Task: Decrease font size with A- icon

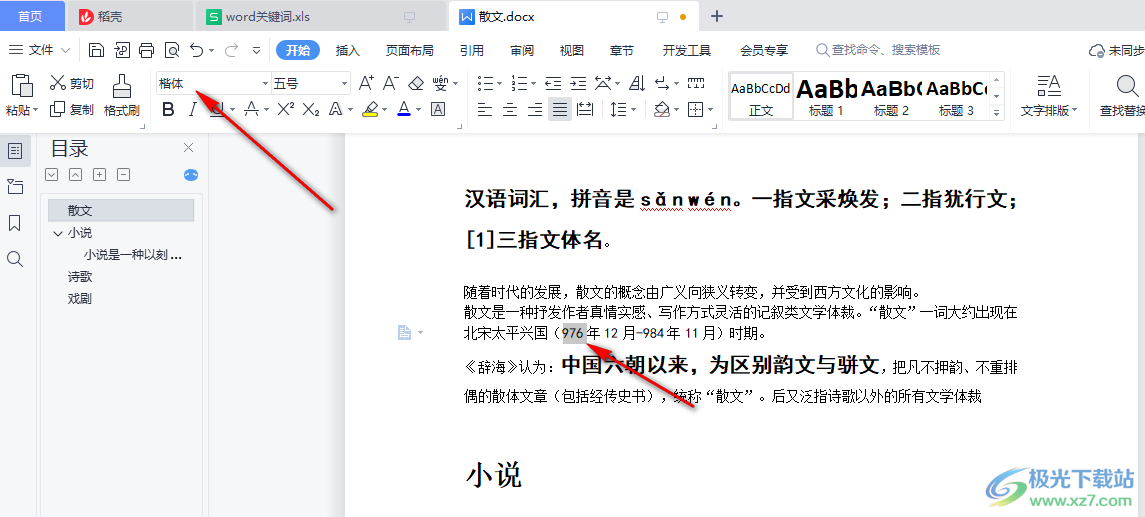Action: tap(391, 83)
